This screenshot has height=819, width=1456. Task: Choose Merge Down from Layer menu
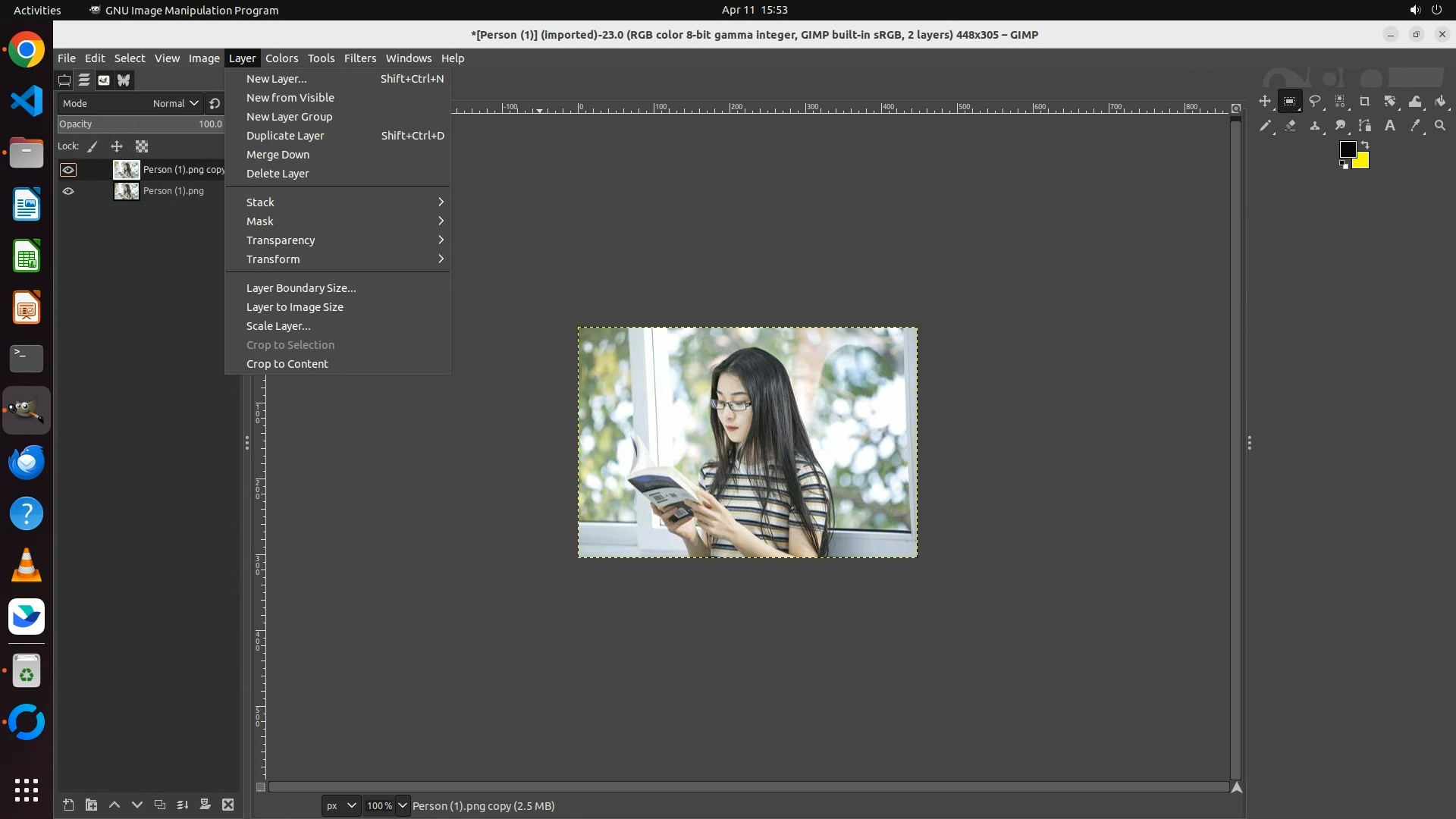pyautogui.click(x=278, y=155)
